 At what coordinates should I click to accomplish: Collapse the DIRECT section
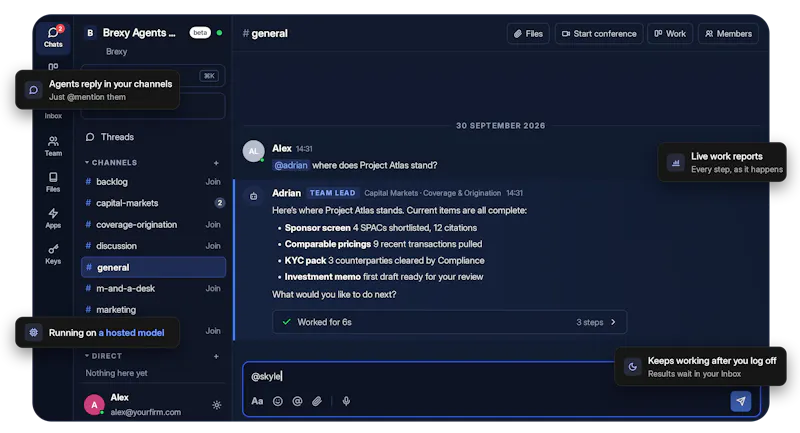point(104,356)
